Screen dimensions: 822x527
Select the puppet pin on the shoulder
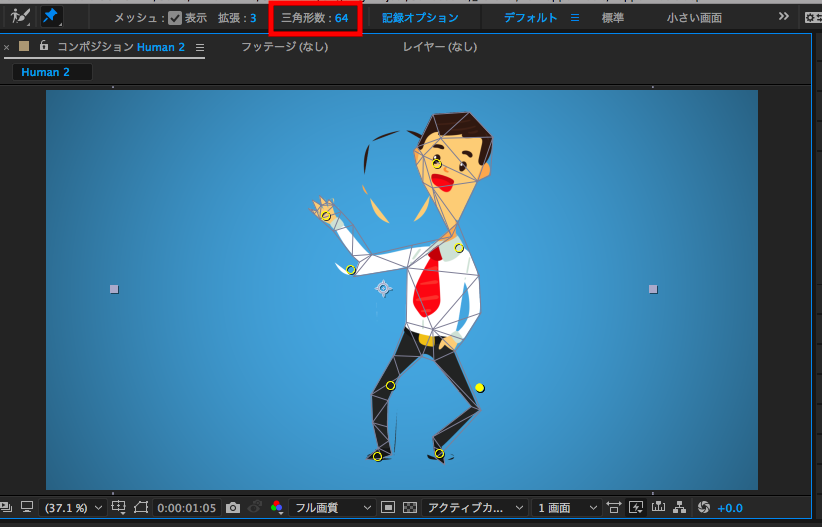pyautogui.click(x=459, y=248)
